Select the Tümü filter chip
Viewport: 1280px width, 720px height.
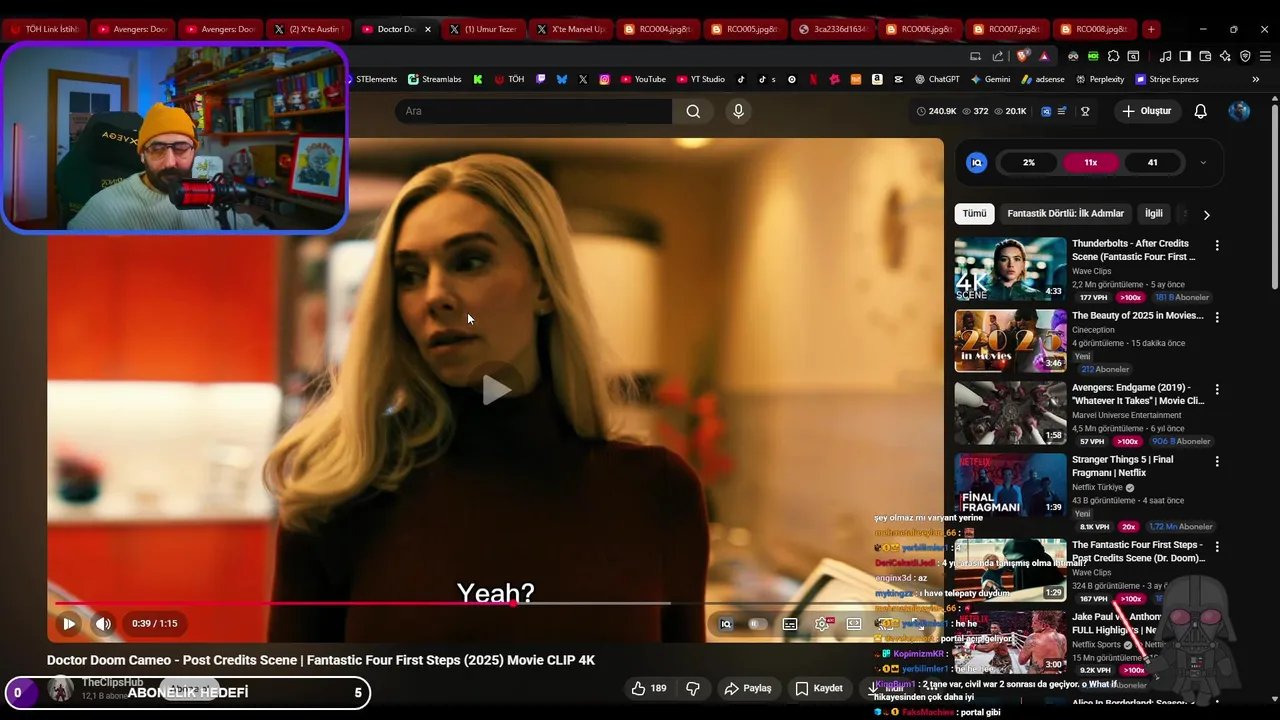click(x=974, y=213)
